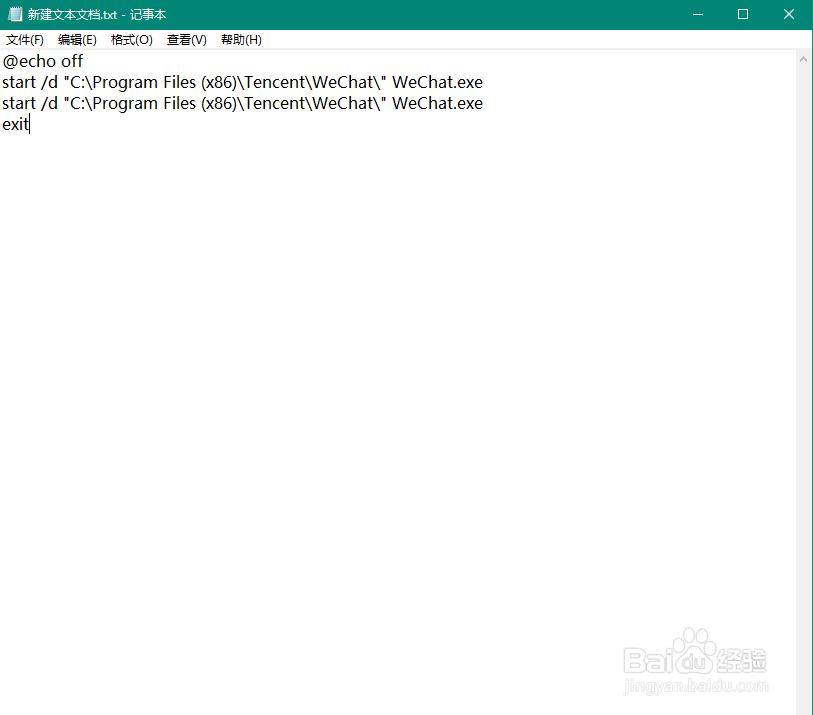Minimize the Notepad window
The image size is (813, 715).
[698, 15]
